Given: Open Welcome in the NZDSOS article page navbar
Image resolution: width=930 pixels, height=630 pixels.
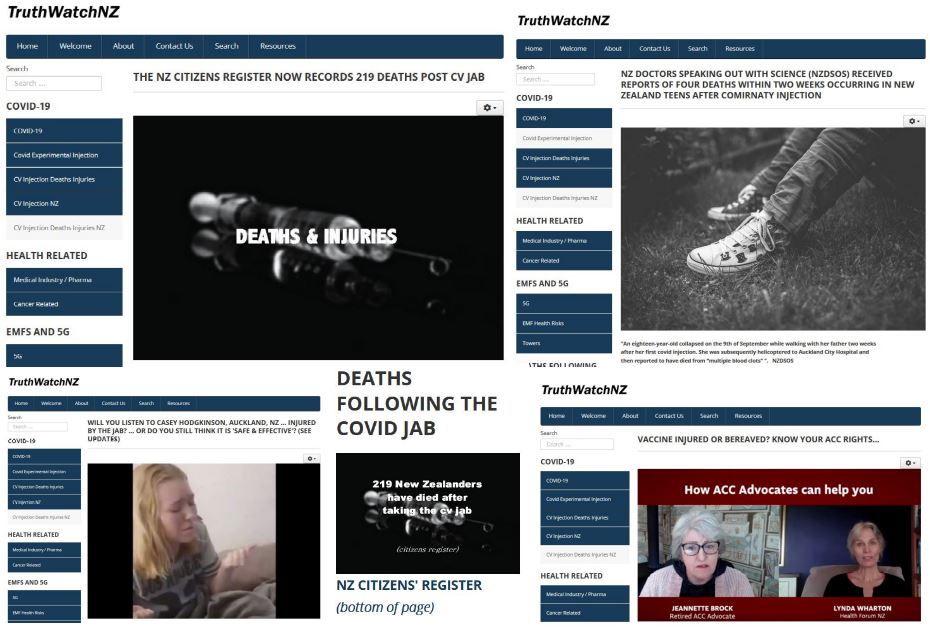Looking at the screenshot, I should coord(573,49).
